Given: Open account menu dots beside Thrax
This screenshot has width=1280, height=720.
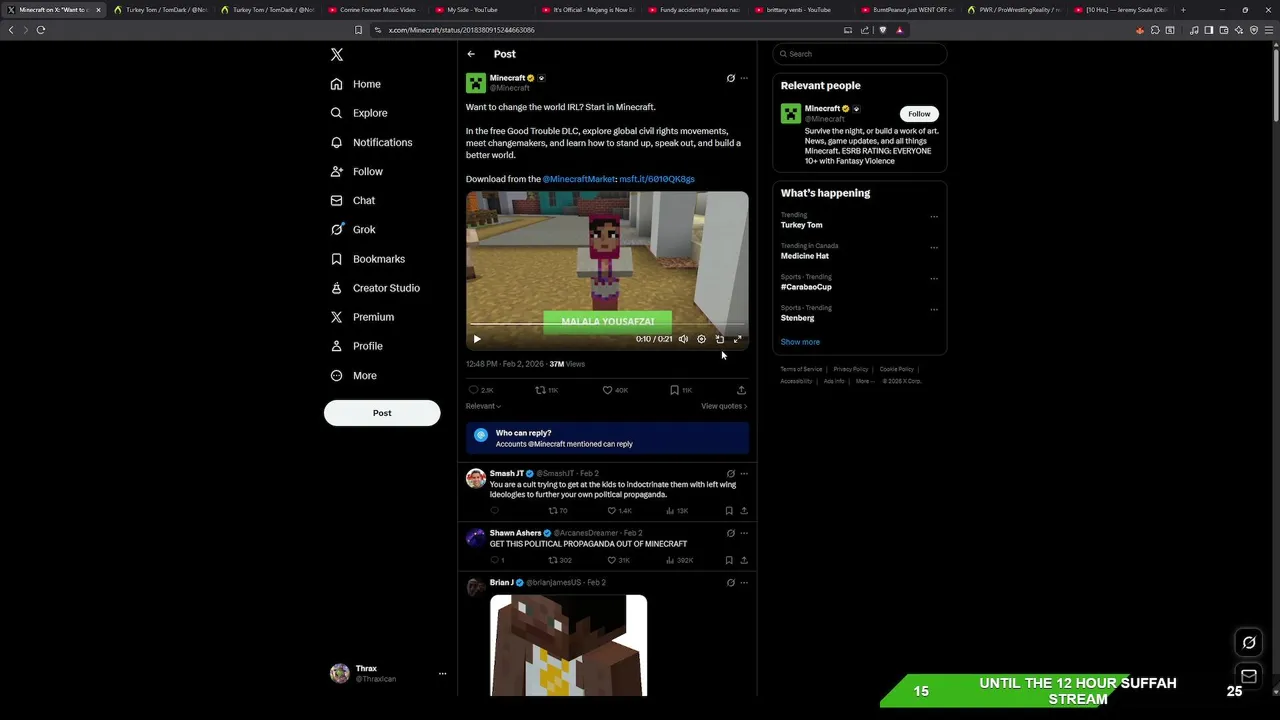Looking at the screenshot, I should click(x=442, y=673).
